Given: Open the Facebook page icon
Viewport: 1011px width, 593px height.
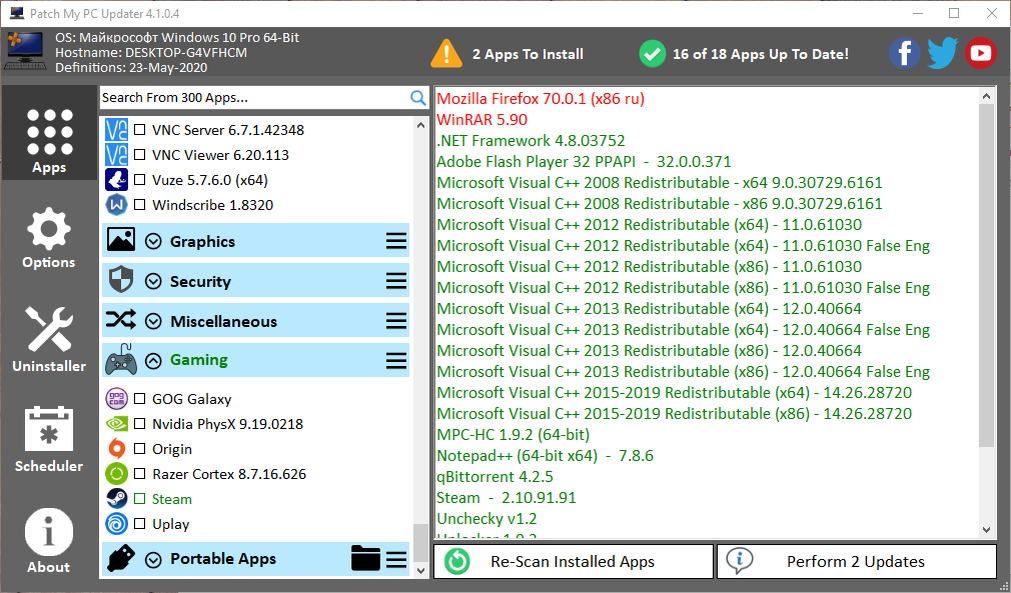Looking at the screenshot, I should 905,53.
